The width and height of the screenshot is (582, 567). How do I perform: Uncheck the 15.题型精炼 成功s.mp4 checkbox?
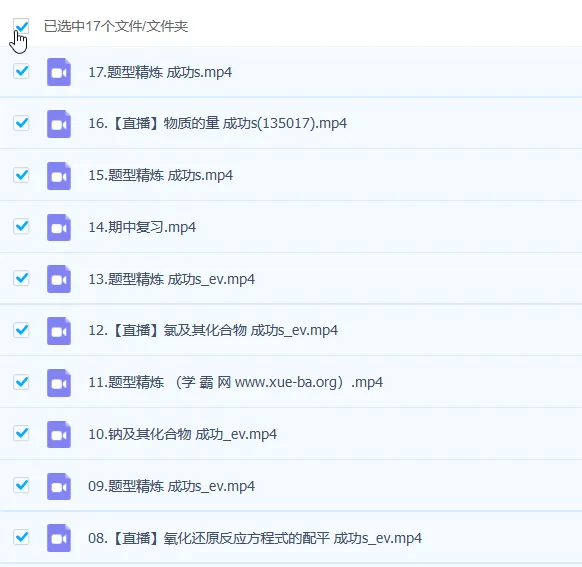coord(21,175)
